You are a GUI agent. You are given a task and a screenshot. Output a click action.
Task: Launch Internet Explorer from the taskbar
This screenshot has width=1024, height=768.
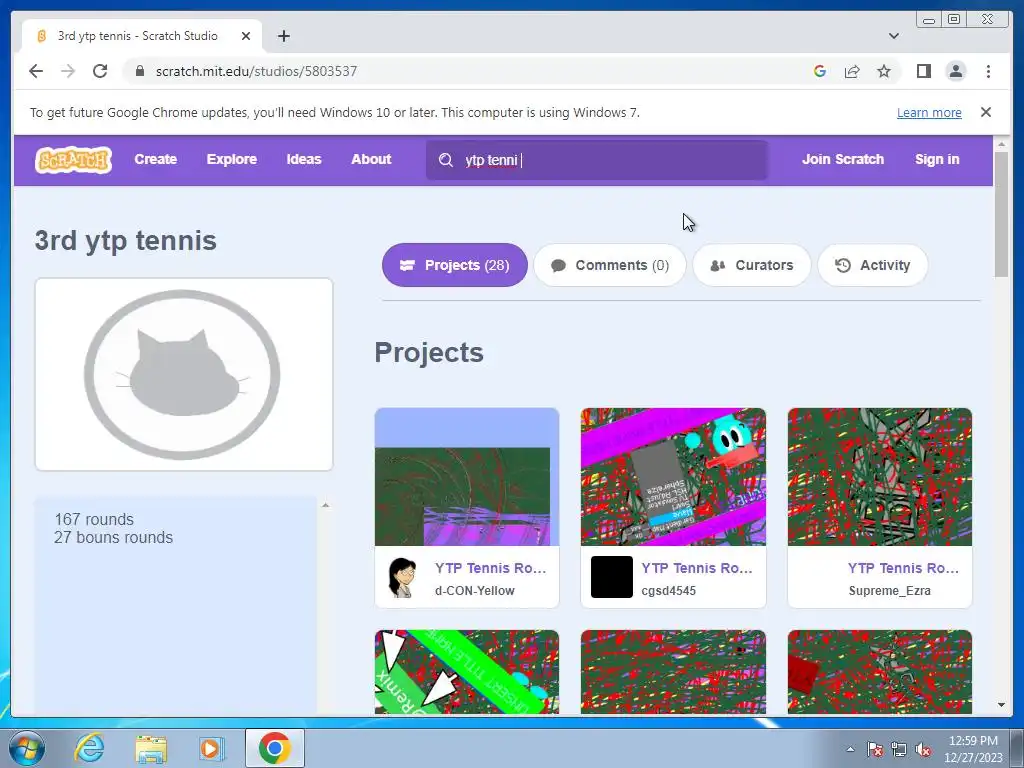[89, 748]
